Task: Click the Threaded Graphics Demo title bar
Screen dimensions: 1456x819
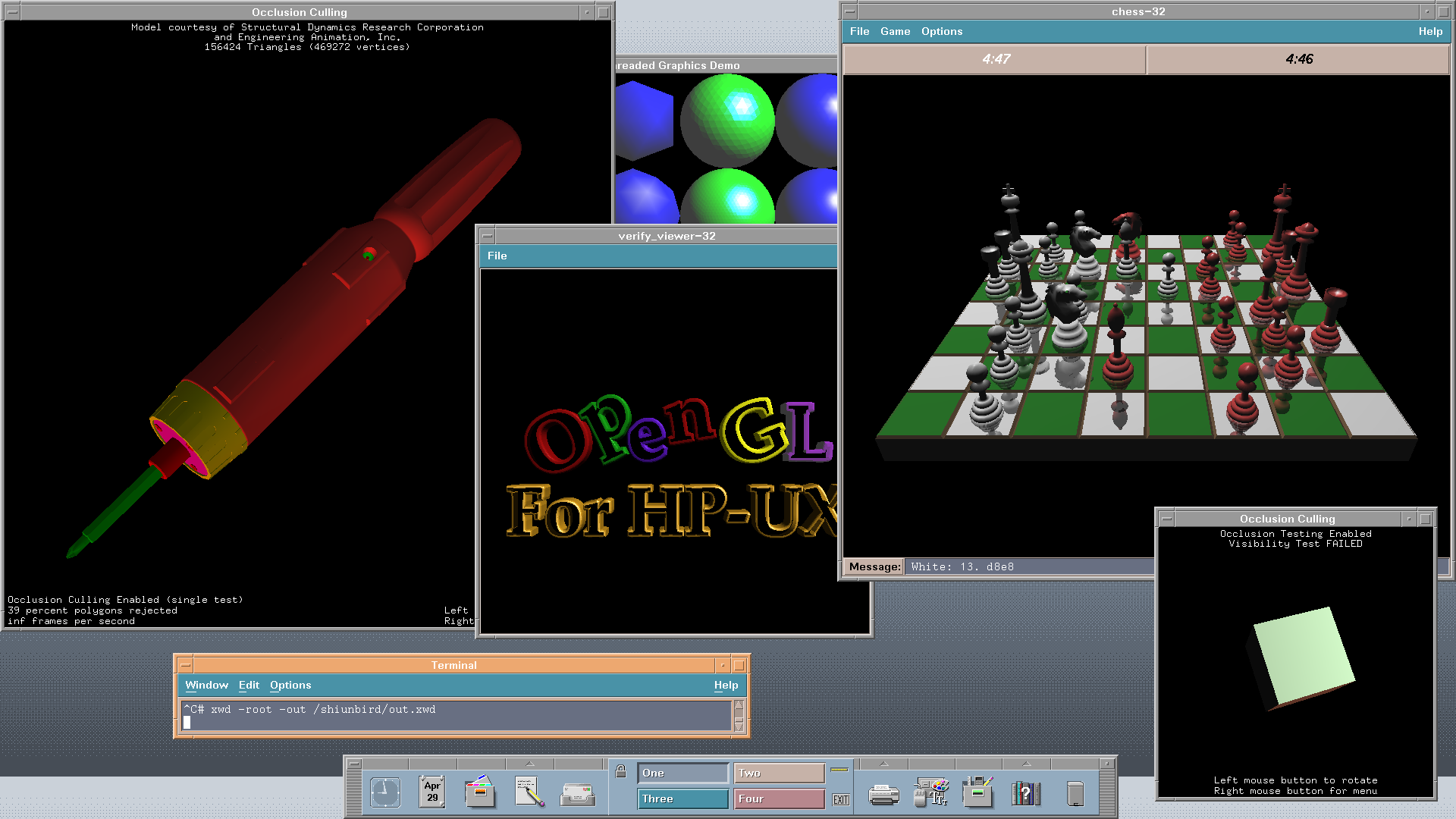Action: [x=726, y=65]
